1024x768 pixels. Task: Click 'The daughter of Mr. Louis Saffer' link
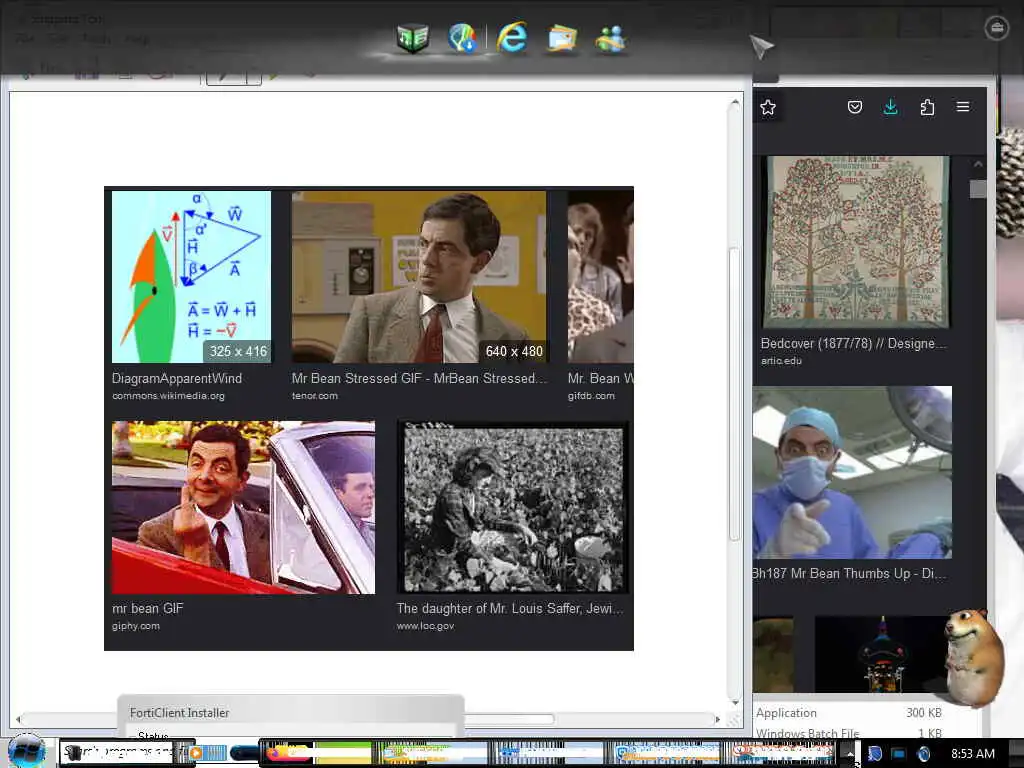[510, 608]
